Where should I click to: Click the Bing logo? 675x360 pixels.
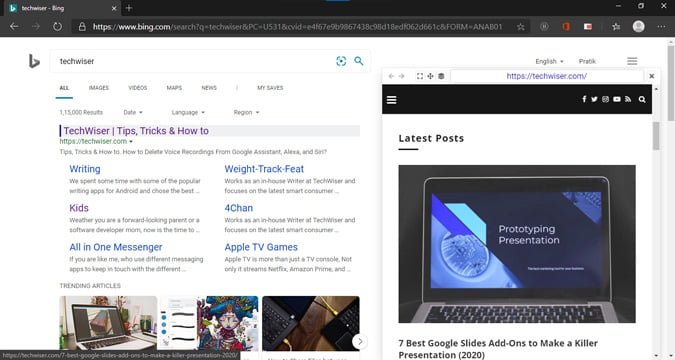34,61
